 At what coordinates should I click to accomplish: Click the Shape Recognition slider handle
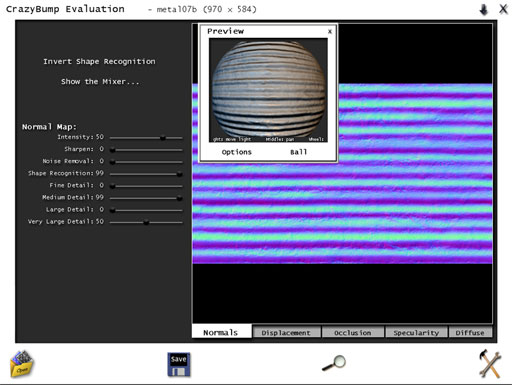coord(179,174)
